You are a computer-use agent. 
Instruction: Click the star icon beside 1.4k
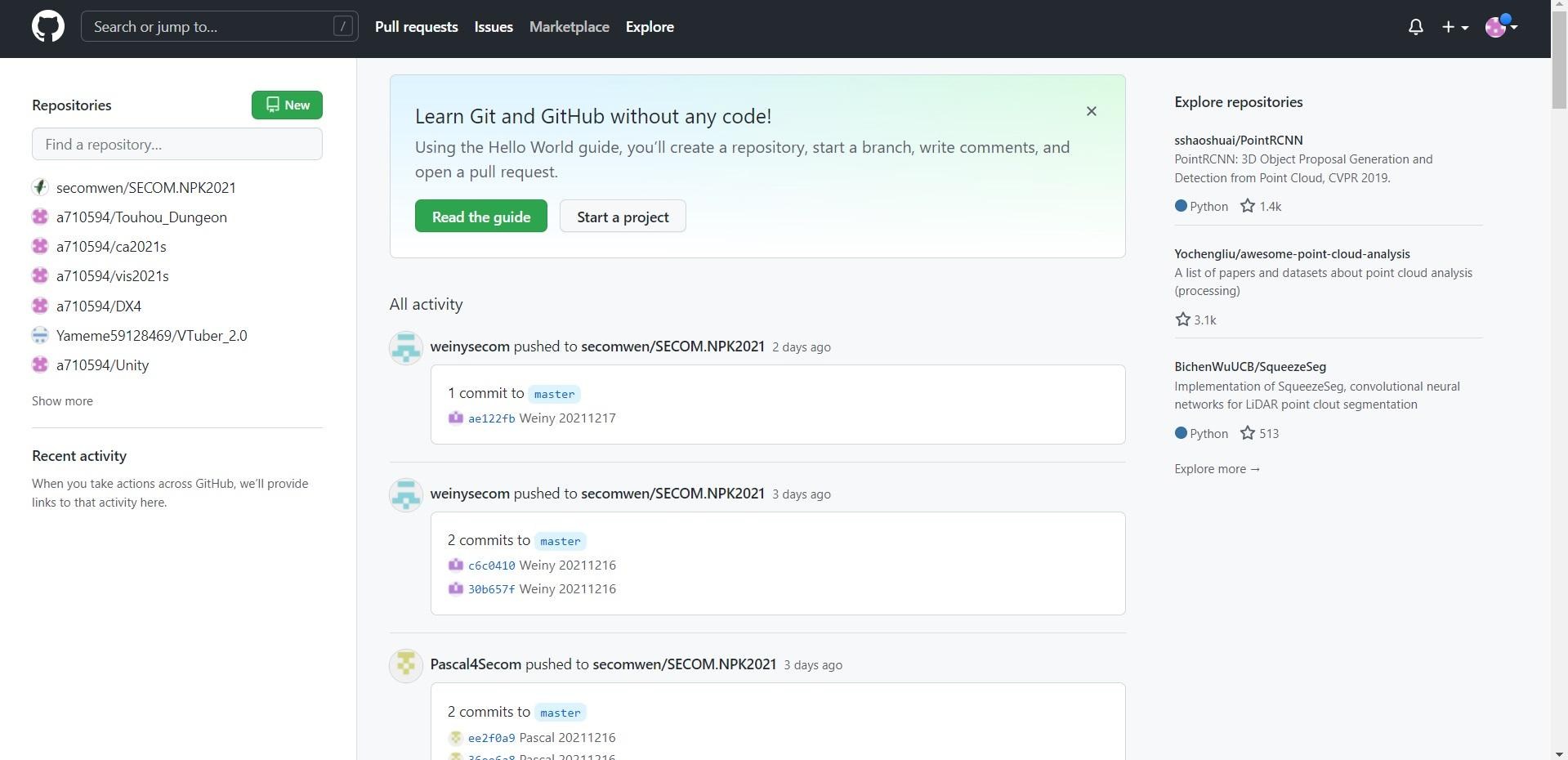pos(1248,206)
